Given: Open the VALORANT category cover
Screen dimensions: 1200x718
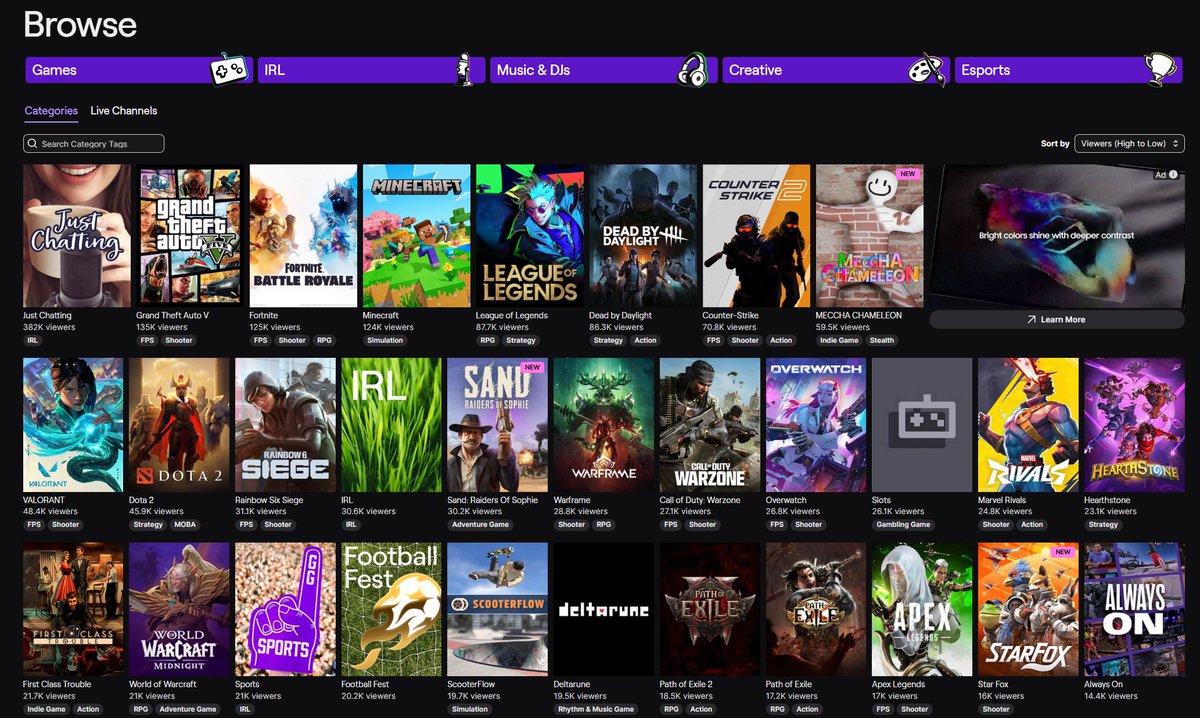Looking at the screenshot, I should coord(73,425).
